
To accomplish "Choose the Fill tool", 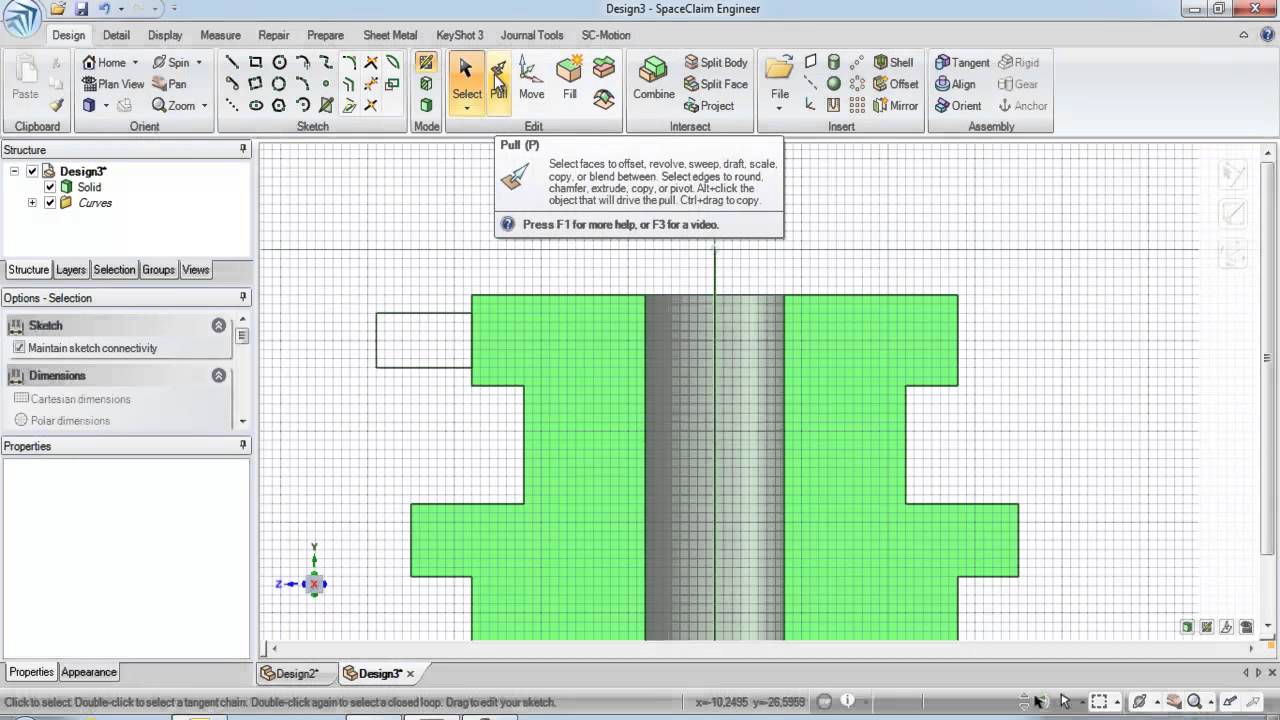I will (570, 79).
